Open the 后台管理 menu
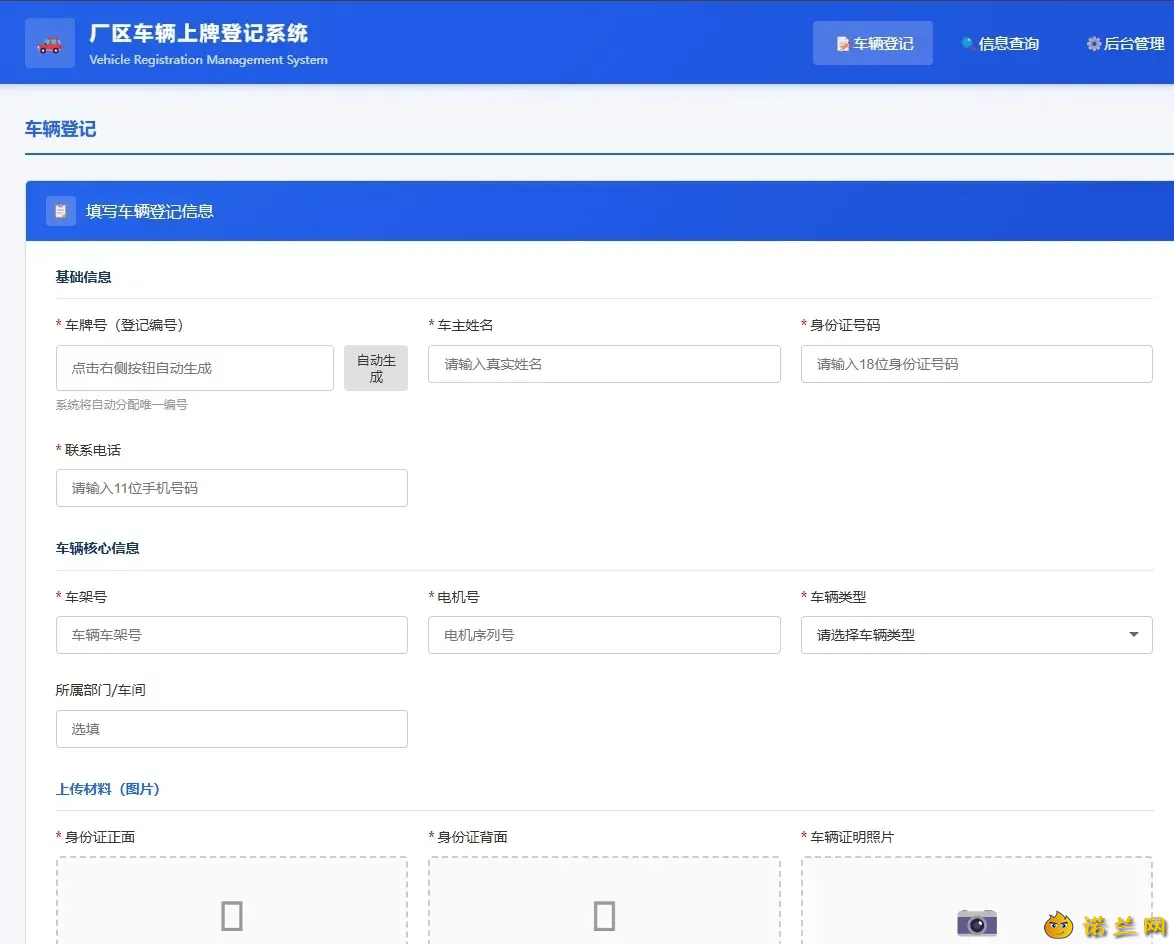The image size is (1174, 944). pos(1125,43)
